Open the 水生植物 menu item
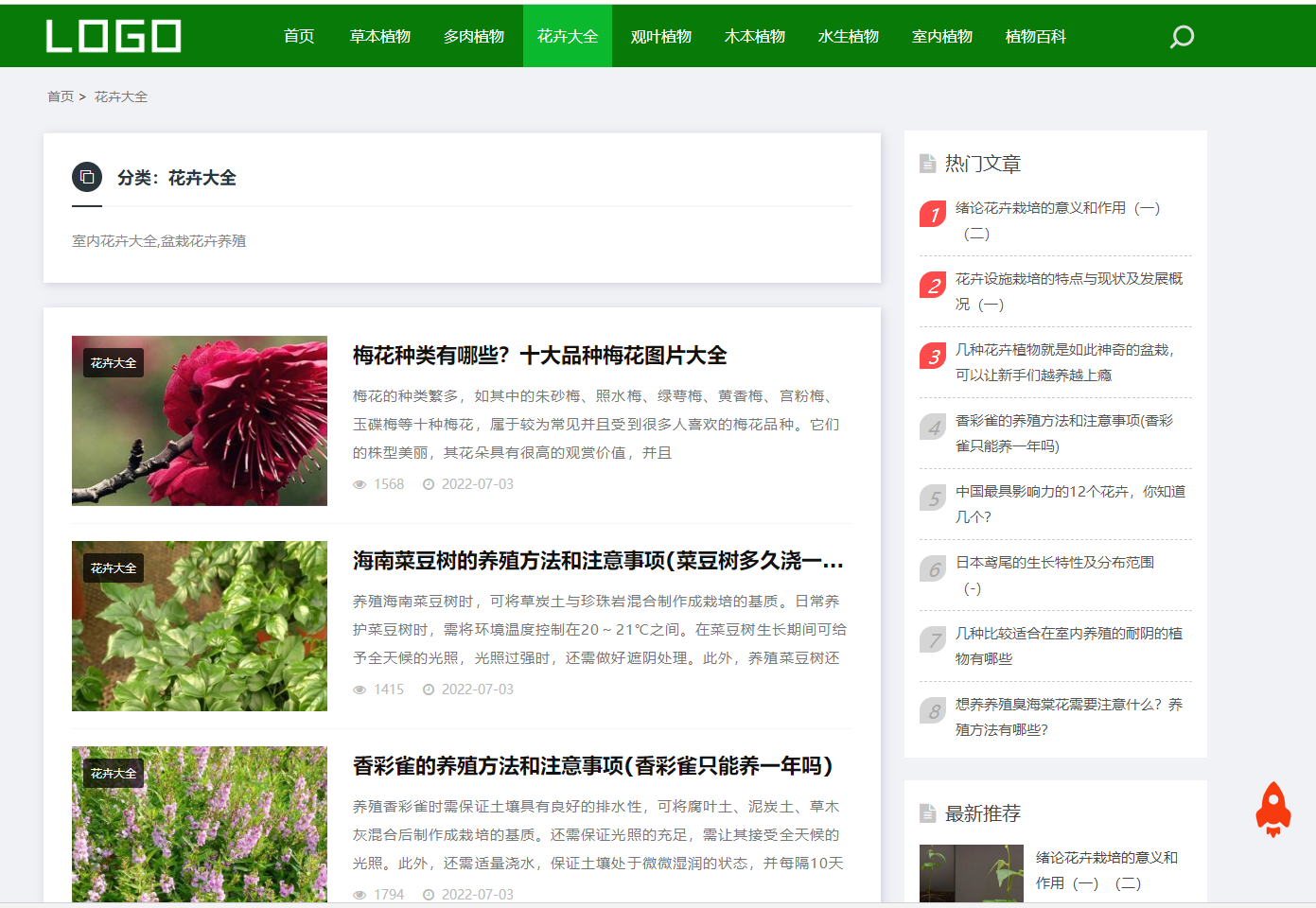This screenshot has width=1316, height=908. click(x=849, y=36)
